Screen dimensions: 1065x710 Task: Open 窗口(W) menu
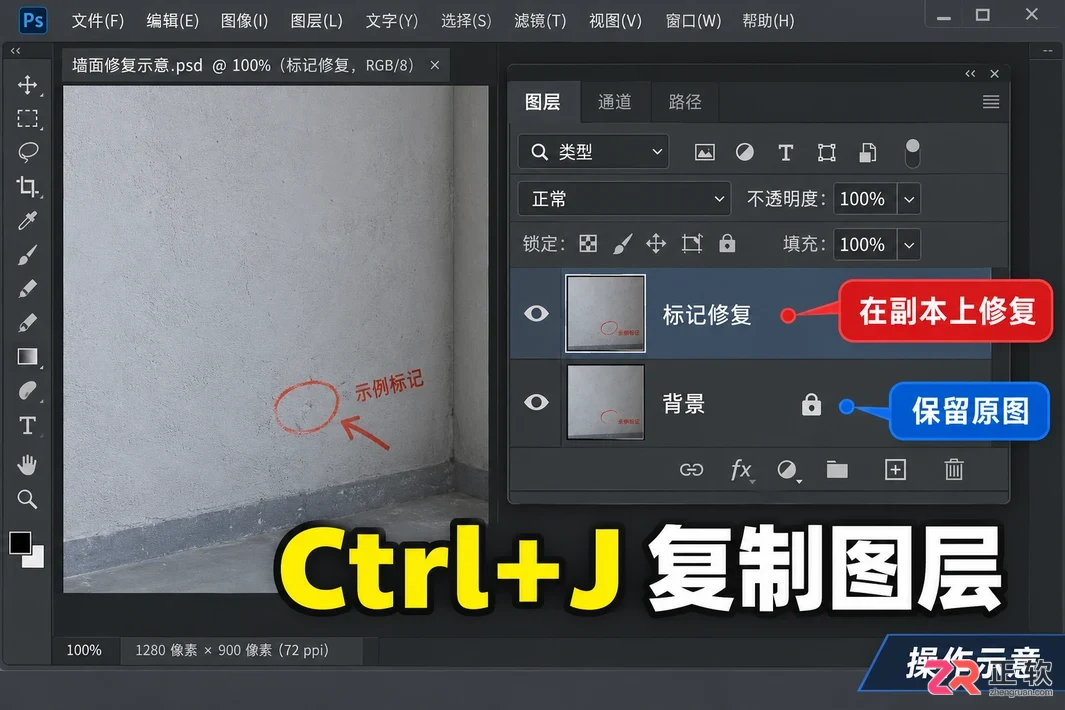click(693, 21)
